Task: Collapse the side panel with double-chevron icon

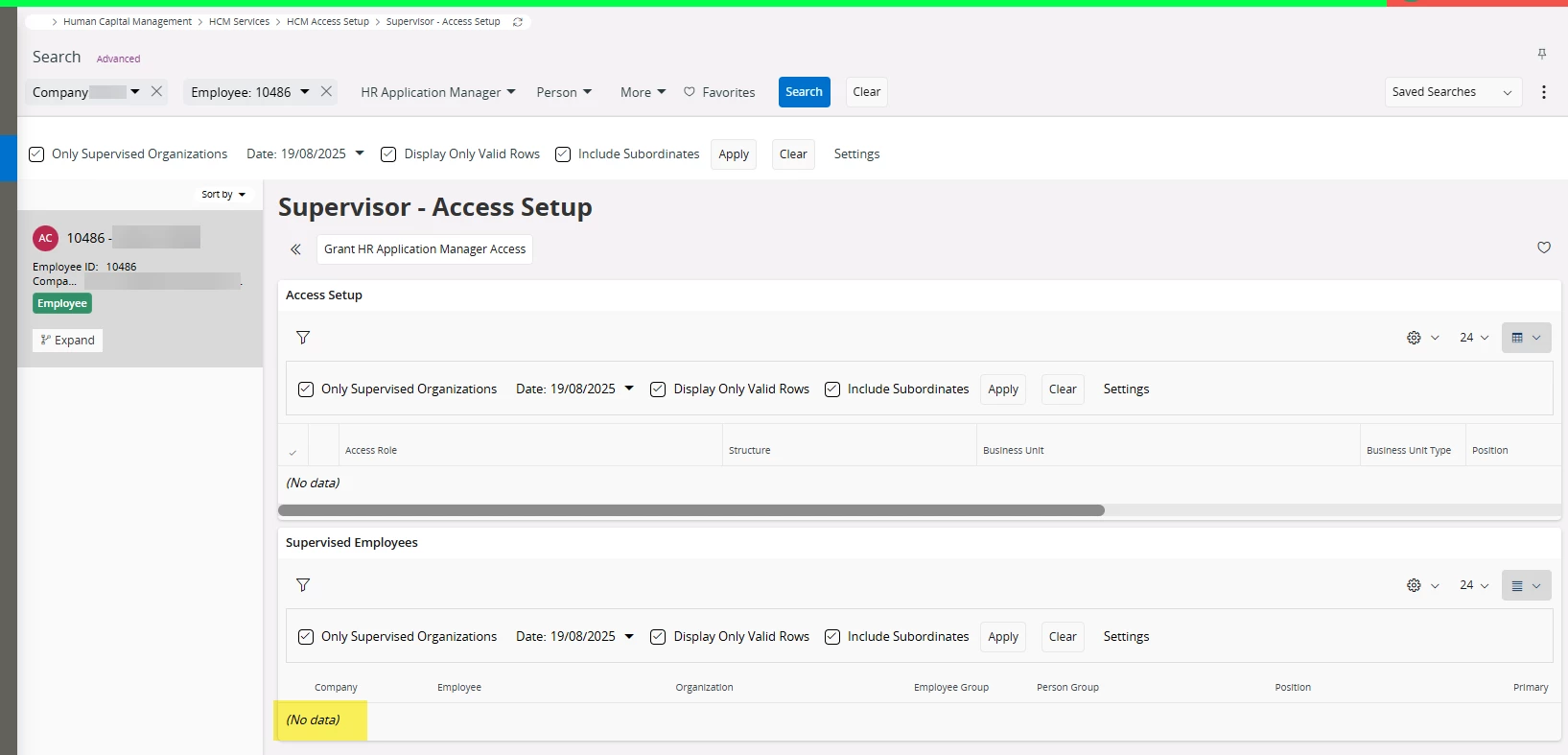Action: click(x=295, y=249)
